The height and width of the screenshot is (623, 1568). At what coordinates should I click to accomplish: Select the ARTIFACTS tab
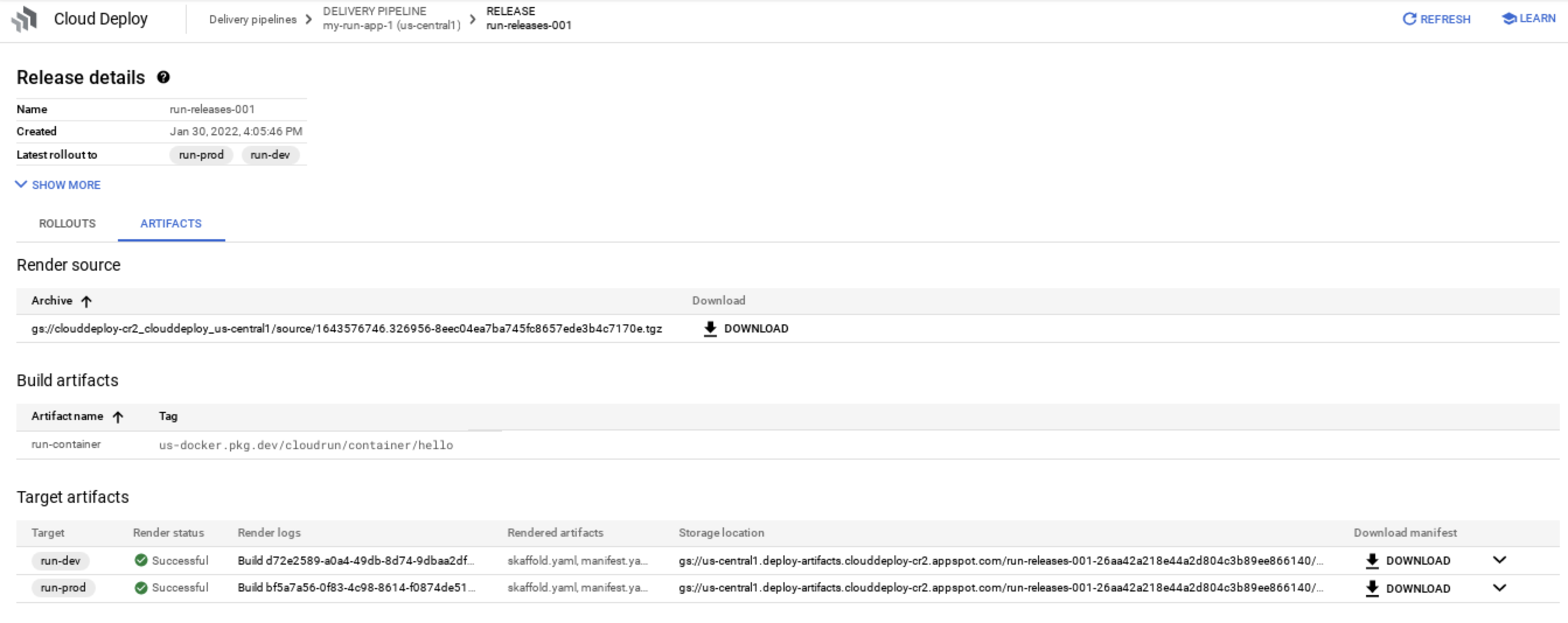(171, 223)
